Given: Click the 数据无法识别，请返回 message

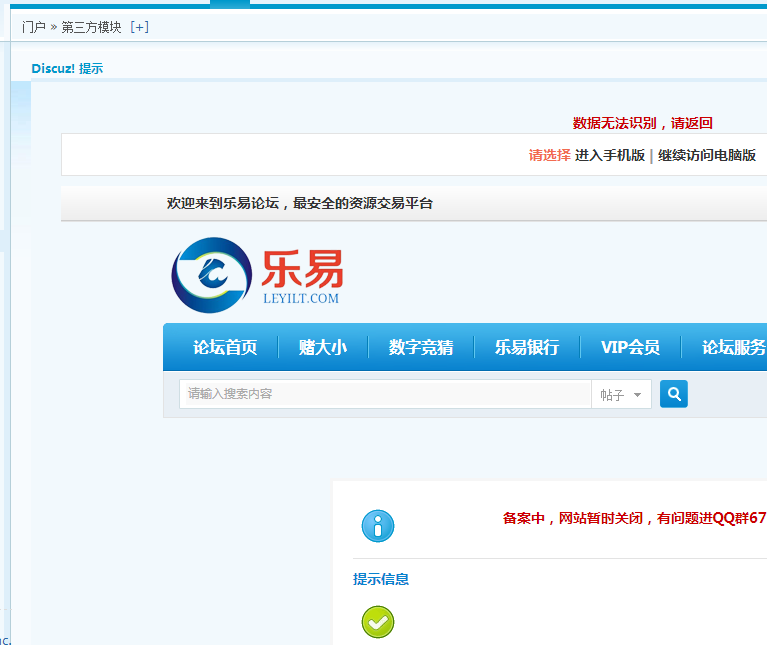Looking at the screenshot, I should [x=643, y=123].
